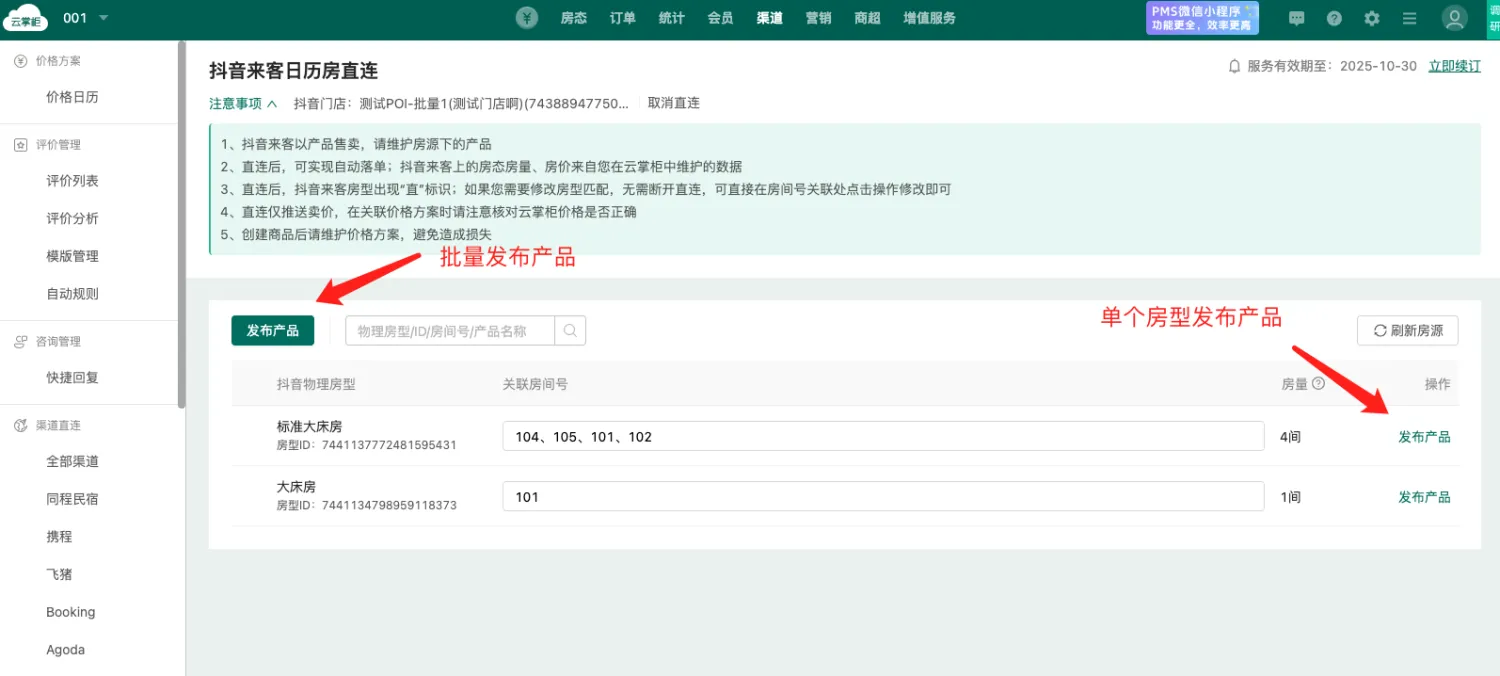This screenshot has width=1500, height=676.
Task: Select 全部渠道 in the sidebar
Action: (72, 462)
